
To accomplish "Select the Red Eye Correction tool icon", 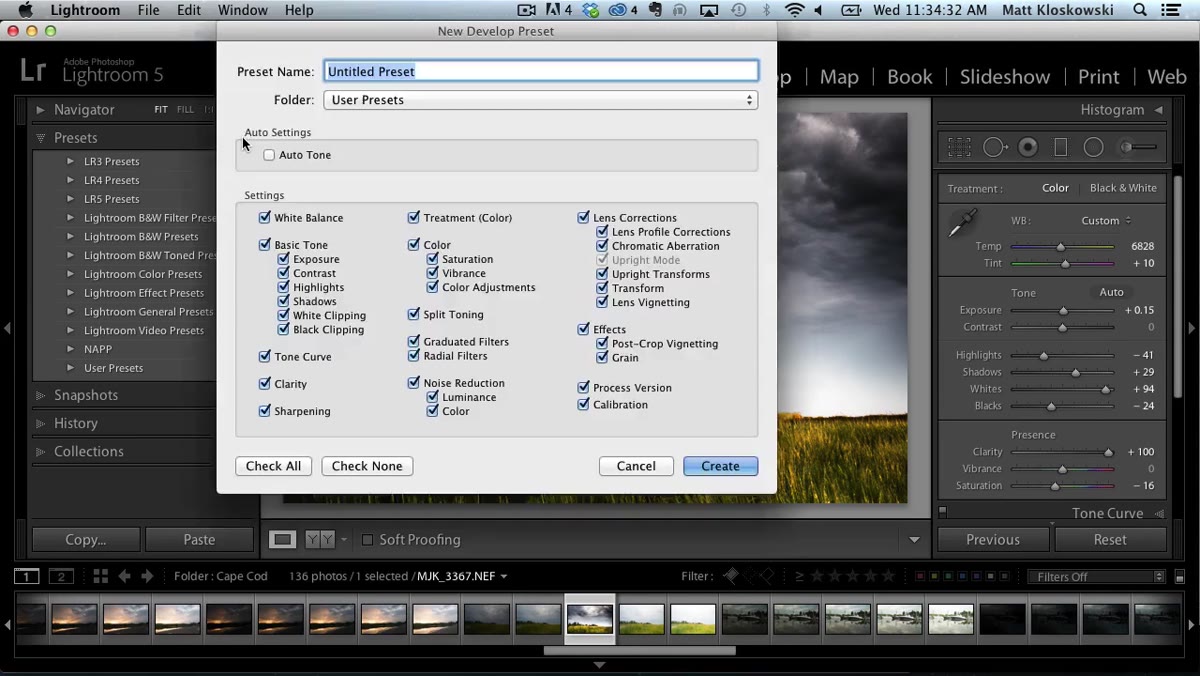I will tap(1028, 147).
